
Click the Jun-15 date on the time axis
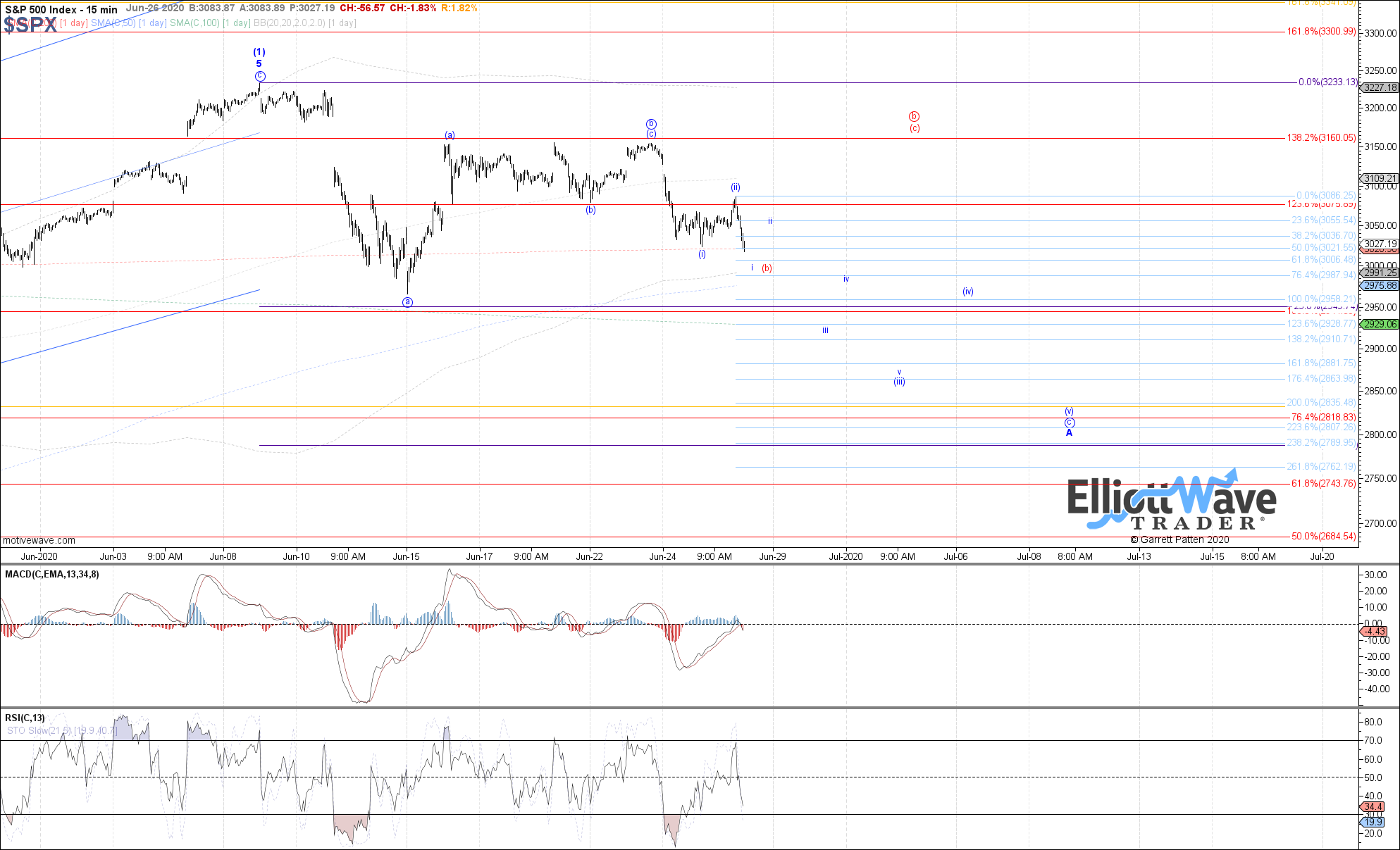click(x=406, y=556)
